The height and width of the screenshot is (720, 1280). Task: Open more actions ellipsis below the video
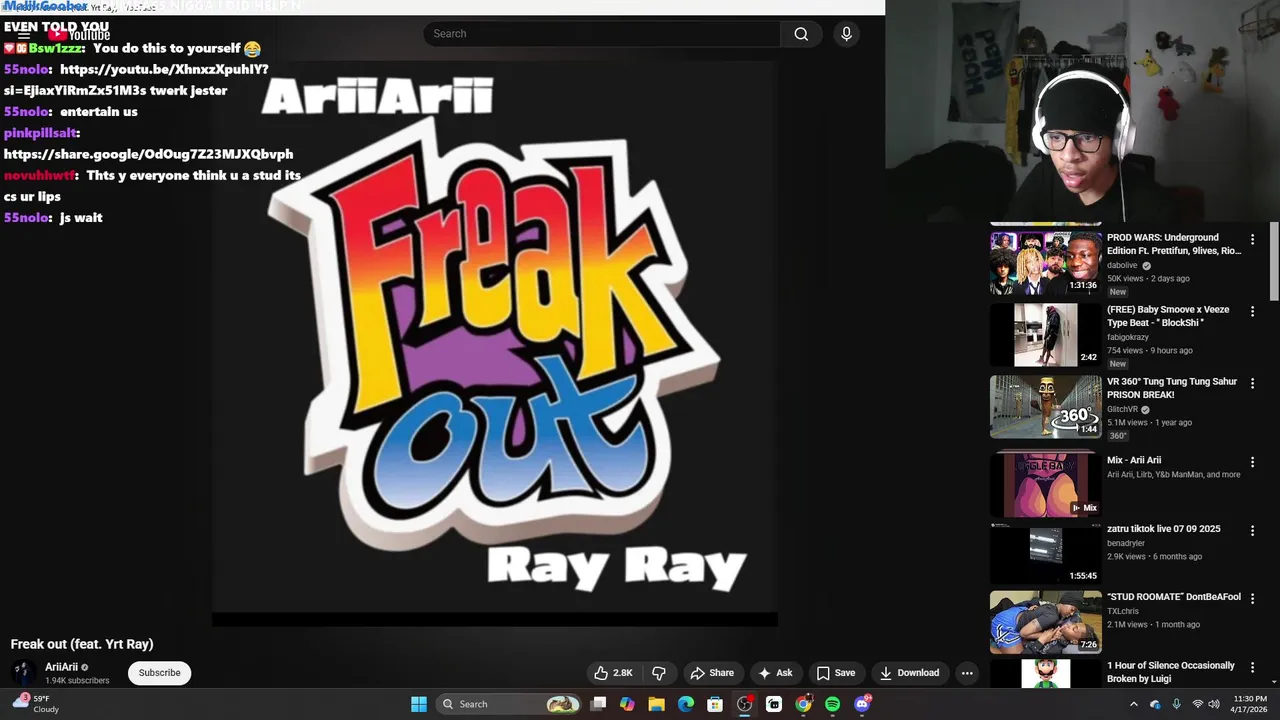click(x=967, y=673)
